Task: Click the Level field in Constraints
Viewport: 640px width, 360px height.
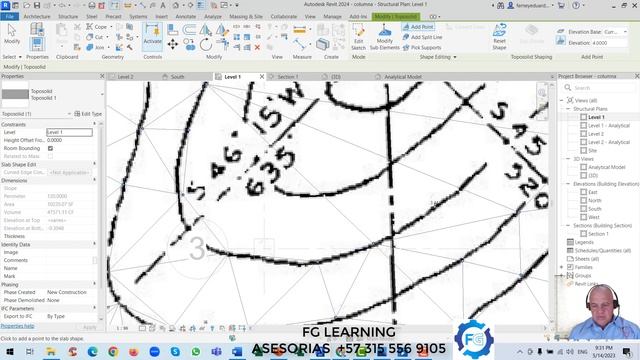Action: pyautogui.click(x=69, y=132)
